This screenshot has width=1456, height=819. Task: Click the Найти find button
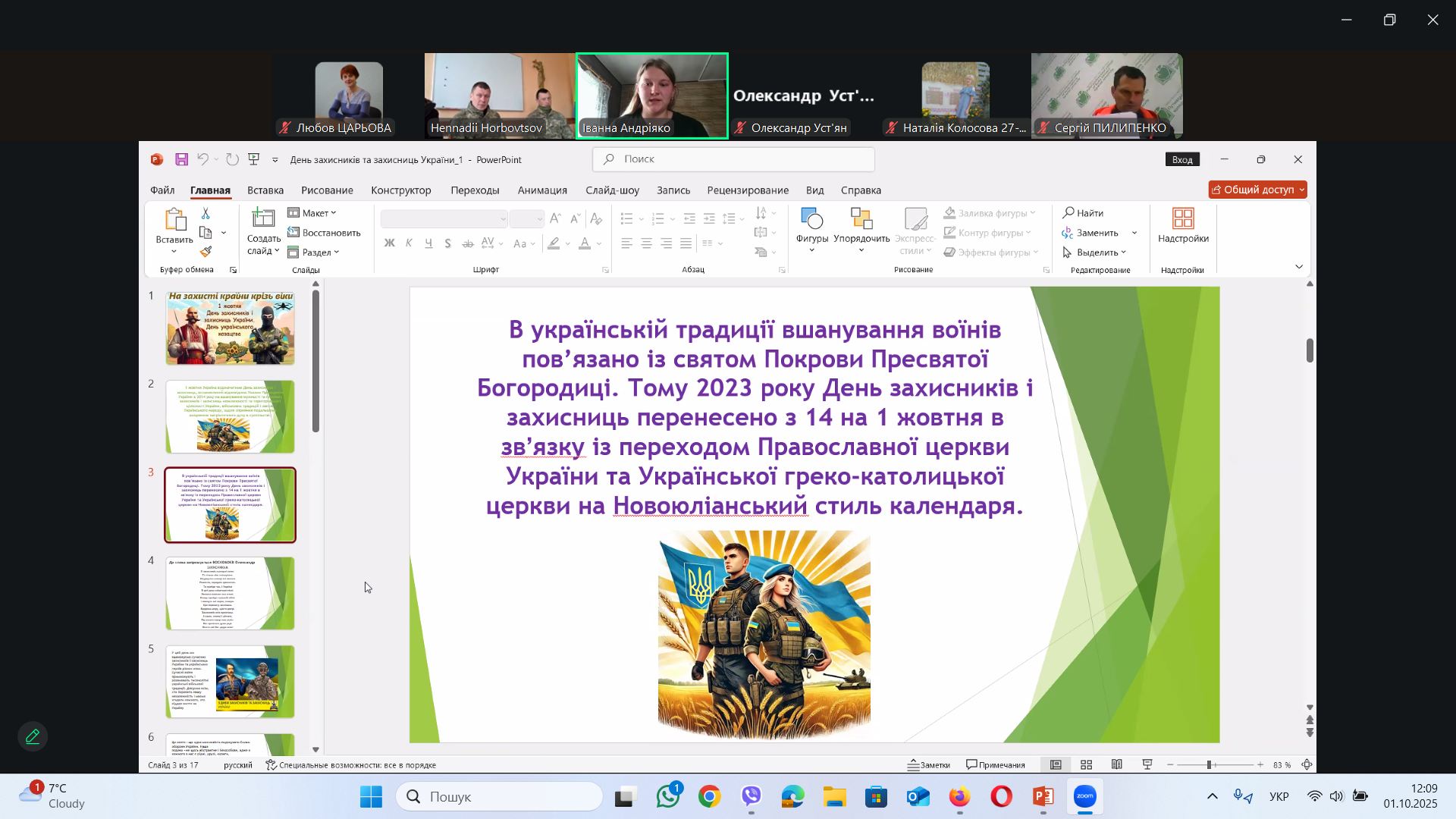(1083, 213)
